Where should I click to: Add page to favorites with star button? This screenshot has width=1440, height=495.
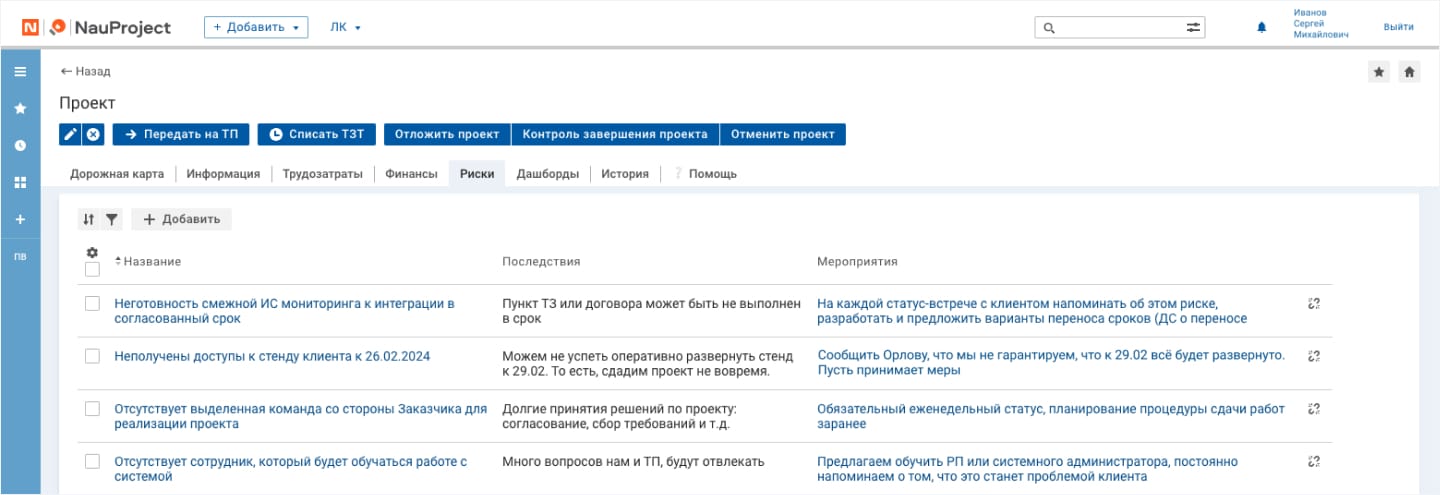[x=1379, y=72]
